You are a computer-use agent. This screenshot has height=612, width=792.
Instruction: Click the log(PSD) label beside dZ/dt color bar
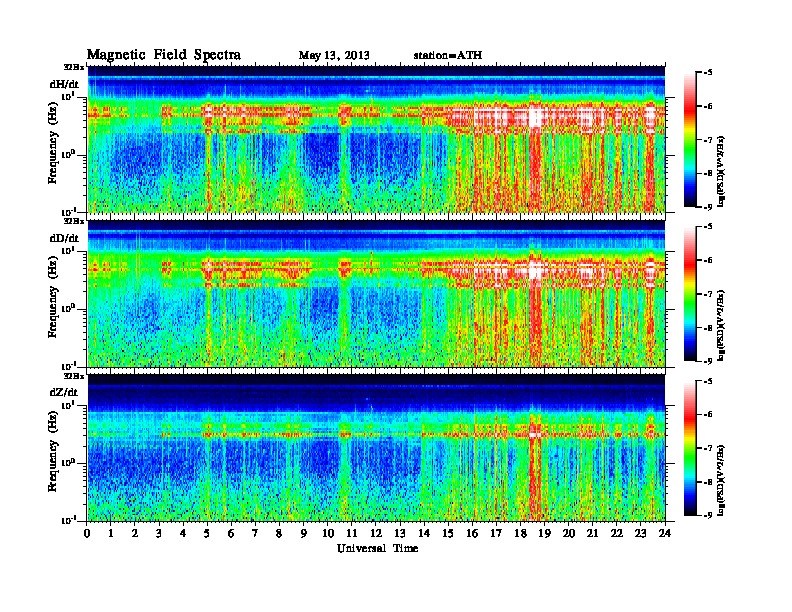coord(722,479)
